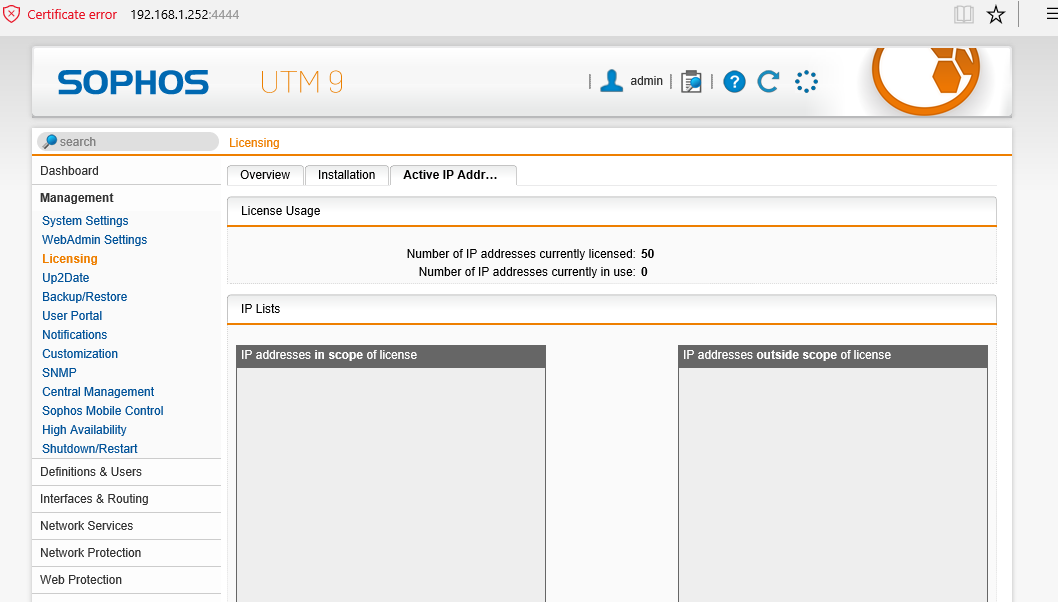The image size is (1058, 602).
Task: Click 'IP addresses outside scope of license' header
Action: pos(833,356)
